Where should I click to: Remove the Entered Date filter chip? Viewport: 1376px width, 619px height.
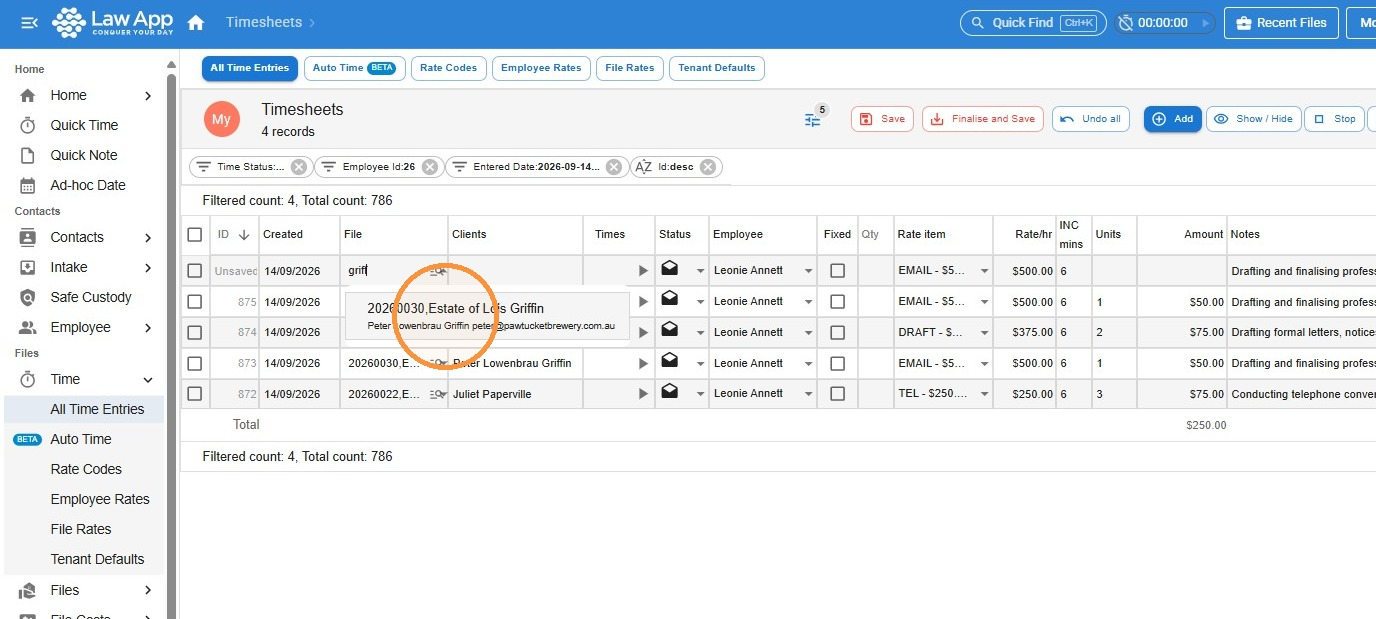click(613, 167)
